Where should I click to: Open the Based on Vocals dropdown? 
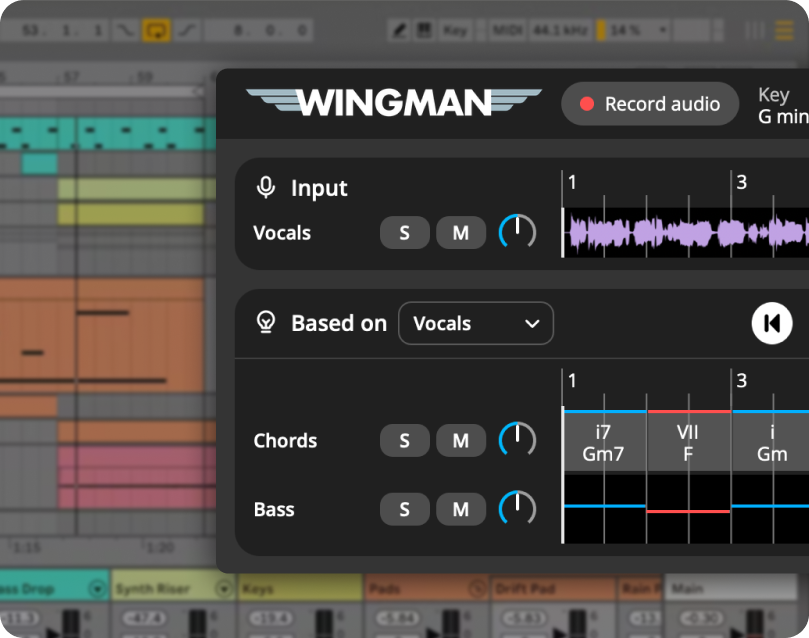coord(476,323)
